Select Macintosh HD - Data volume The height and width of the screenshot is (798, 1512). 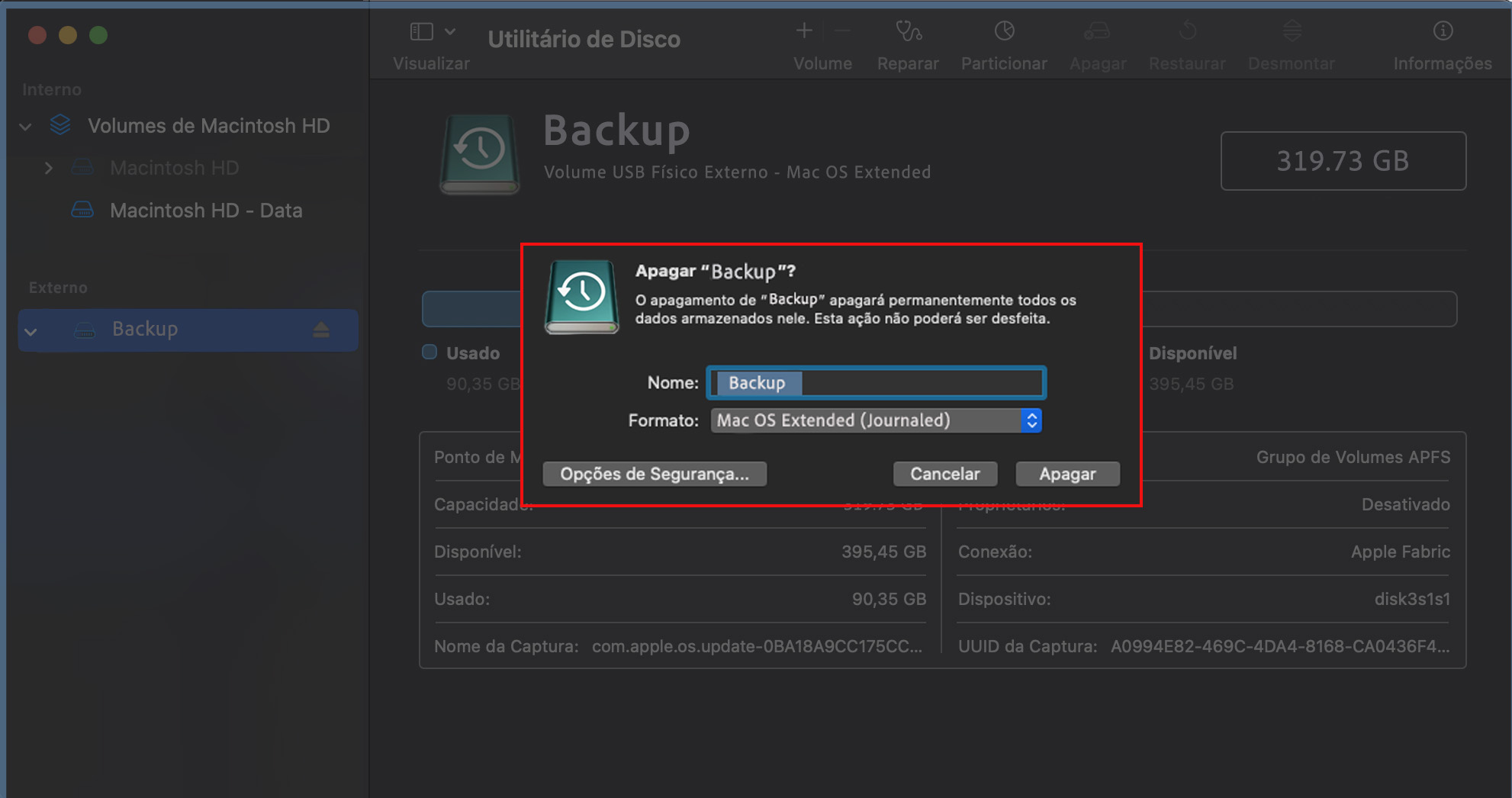click(x=207, y=210)
